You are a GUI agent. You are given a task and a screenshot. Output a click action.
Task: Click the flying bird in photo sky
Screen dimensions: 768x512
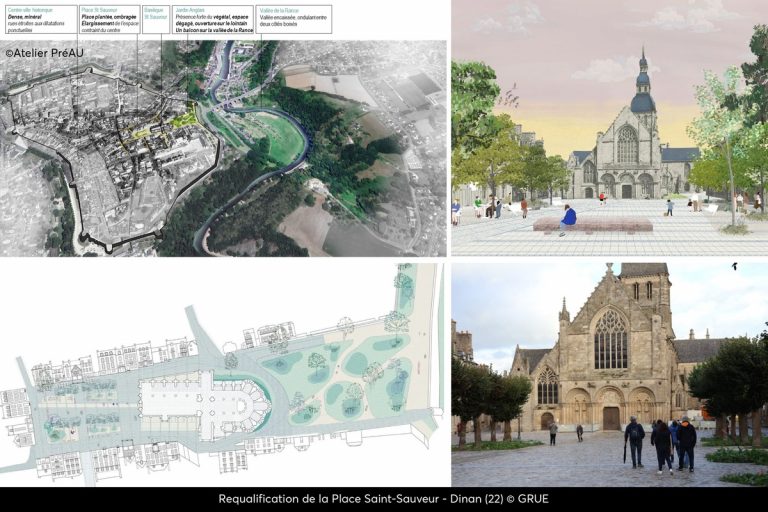click(733, 267)
